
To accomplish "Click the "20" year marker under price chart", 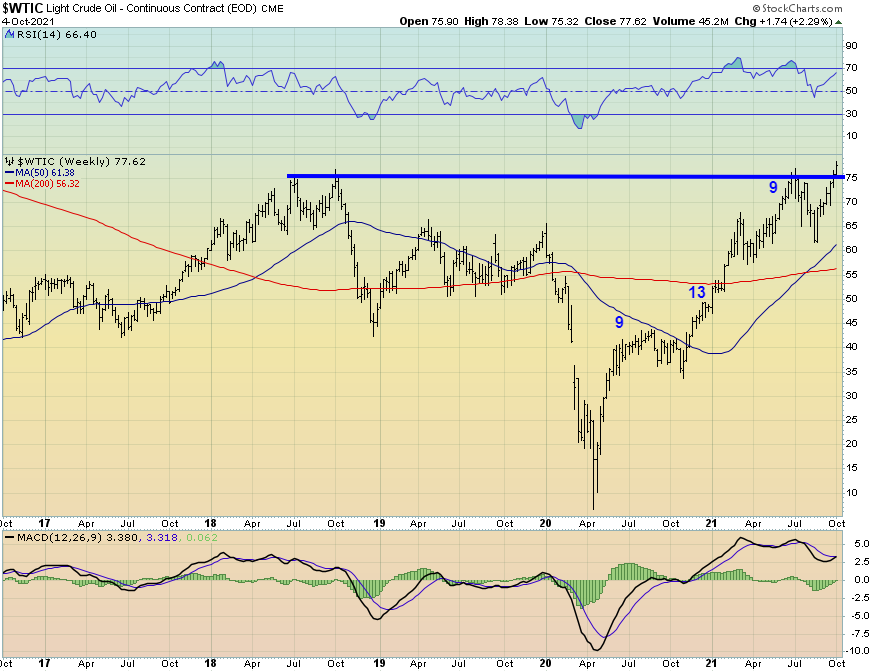I will click(545, 522).
